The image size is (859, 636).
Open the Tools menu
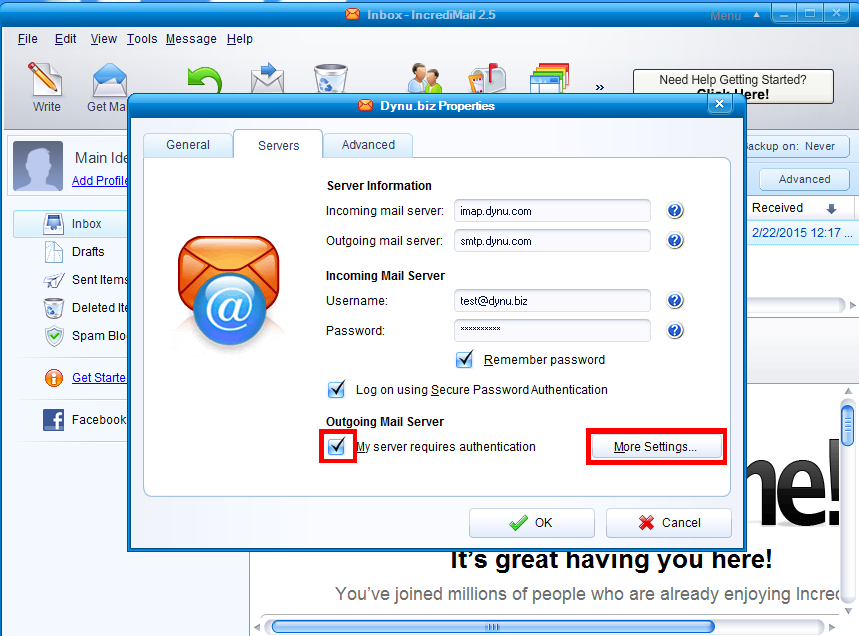coord(142,39)
